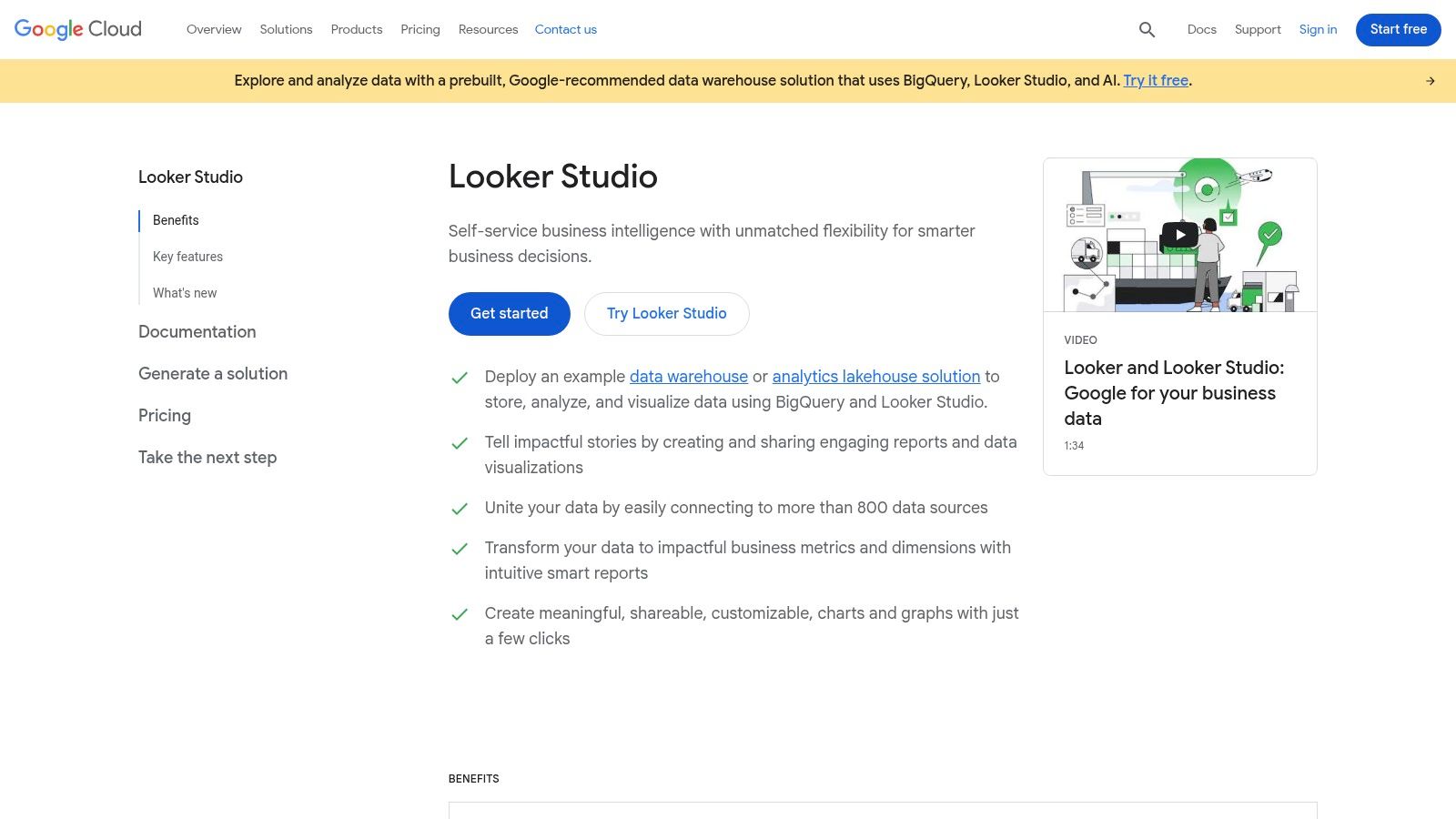The width and height of the screenshot is (1456, 819).
Task: Click the Google Cloud logo
Action: [x=76, y=28]
